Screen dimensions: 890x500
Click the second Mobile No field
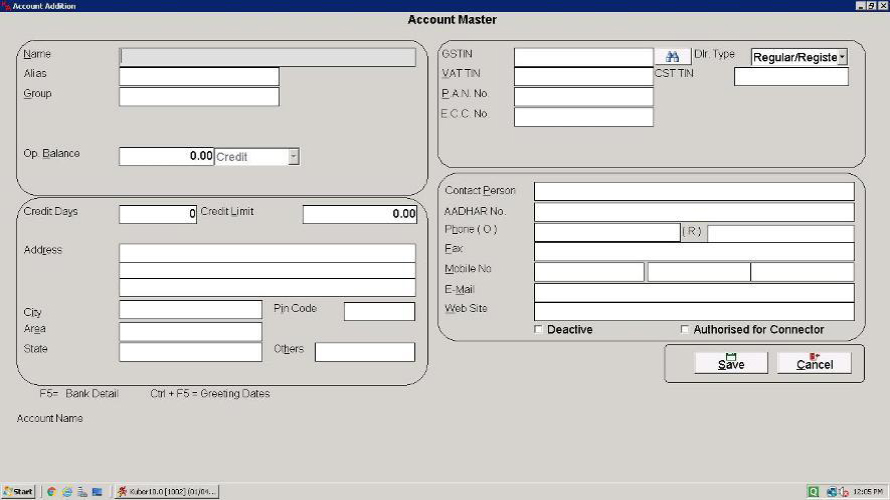click(x=699, y=272)
